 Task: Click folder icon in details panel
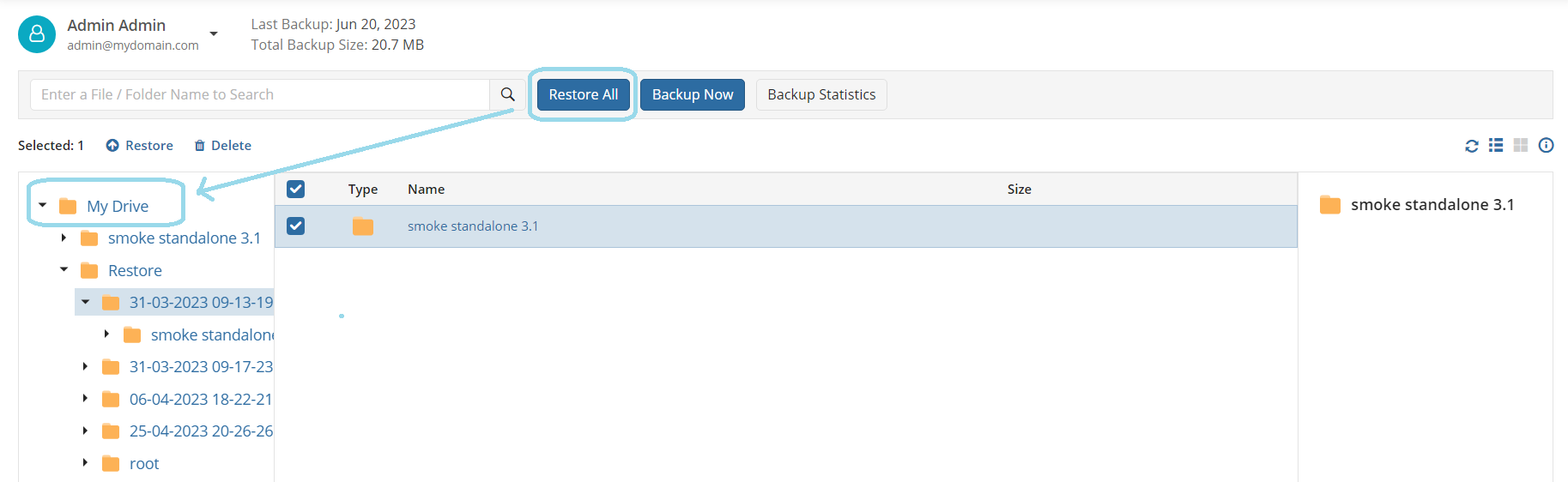pos(1330,205)
